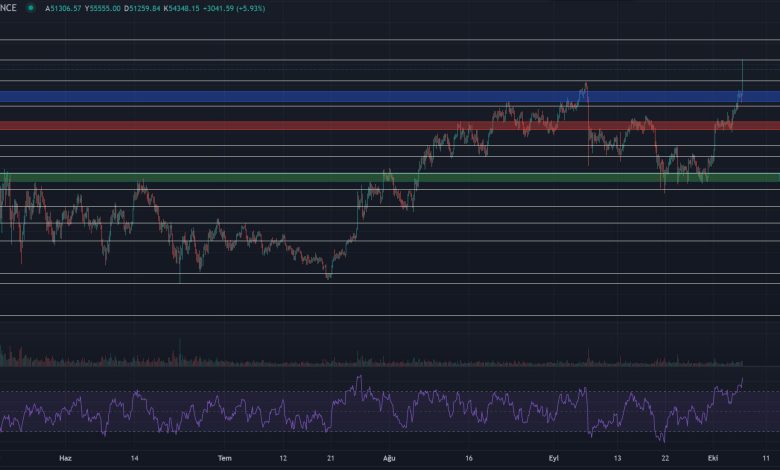Click the symbol name in the chart legend
This screenshot has height=470, width=780.
click(9, 8)
